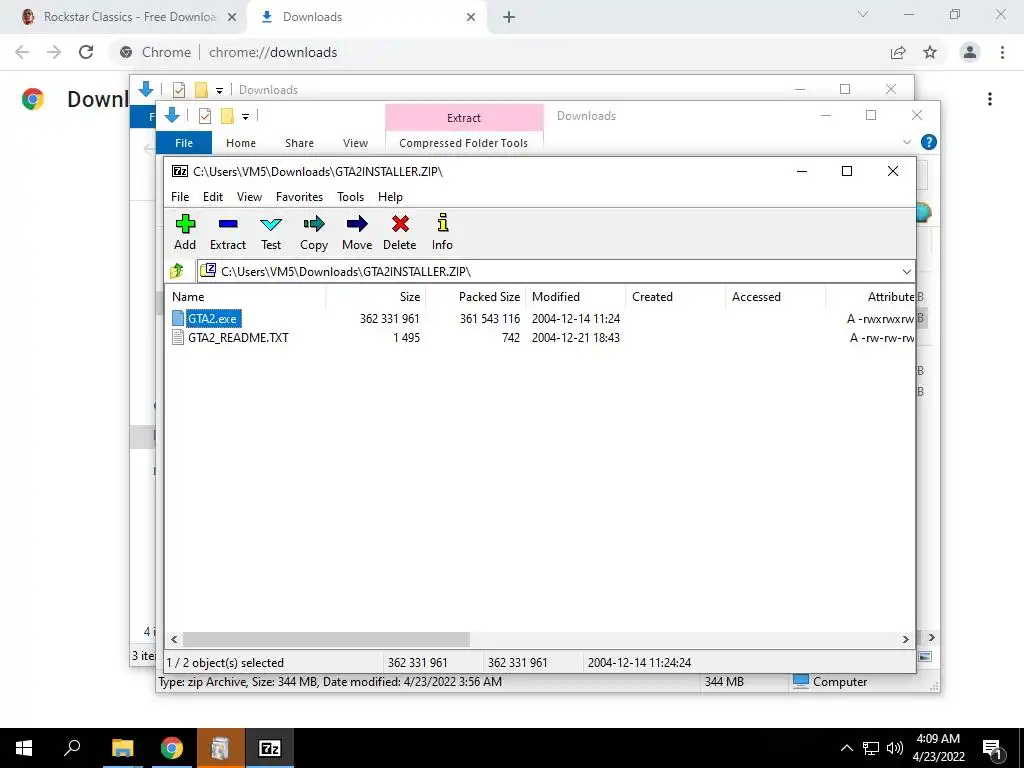Click the back Explorer window's quick access dropdown
Viewport: 1024px width, 768px height.
[x=219, y=91]
